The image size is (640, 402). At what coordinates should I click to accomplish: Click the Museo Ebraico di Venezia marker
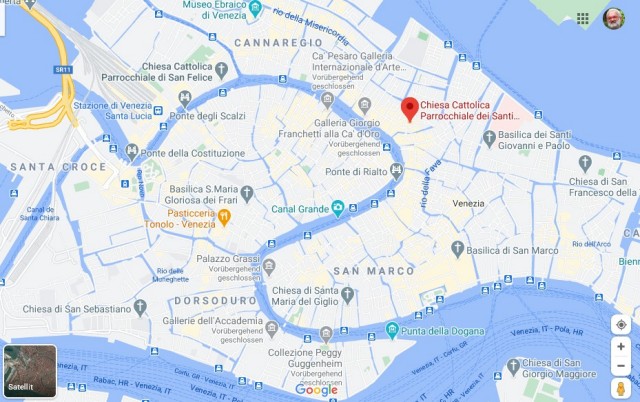256,8
